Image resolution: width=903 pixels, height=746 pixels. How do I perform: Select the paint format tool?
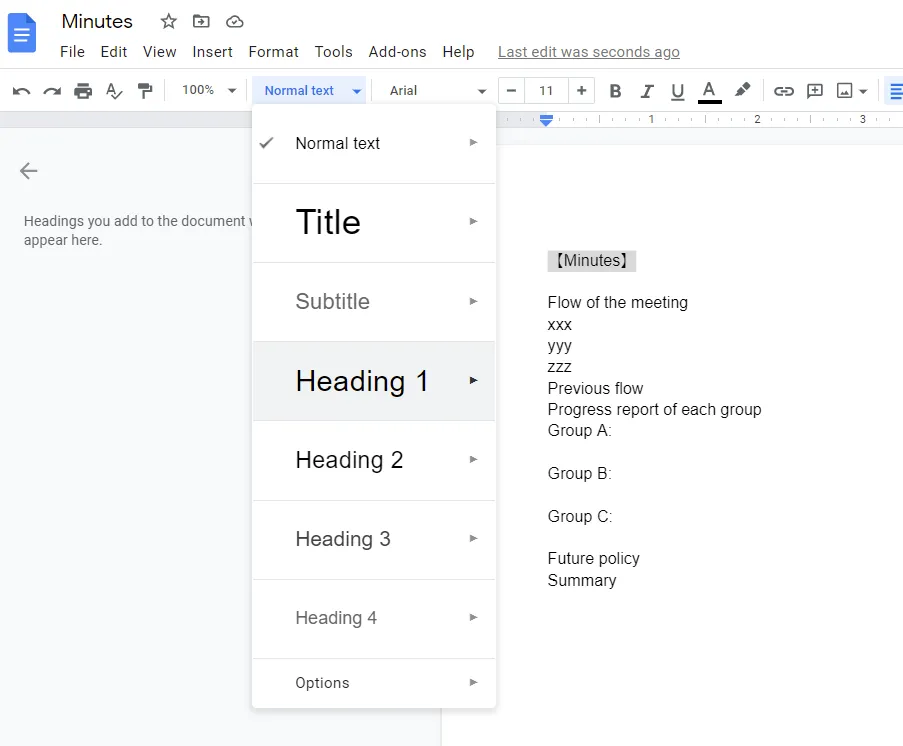pos(145,91)
